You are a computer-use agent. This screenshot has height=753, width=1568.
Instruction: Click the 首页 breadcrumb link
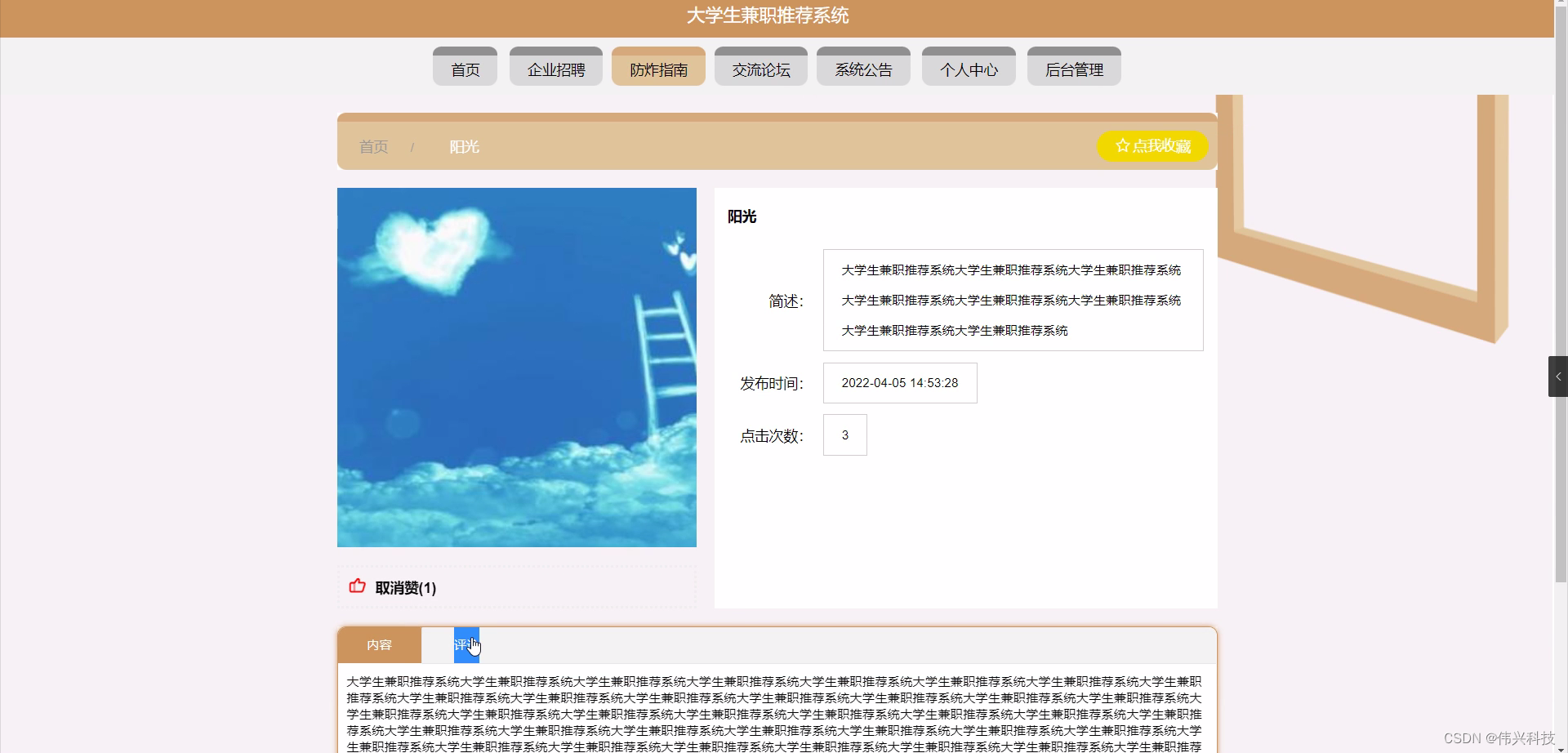pyautogui.click(x=373, y=146)
